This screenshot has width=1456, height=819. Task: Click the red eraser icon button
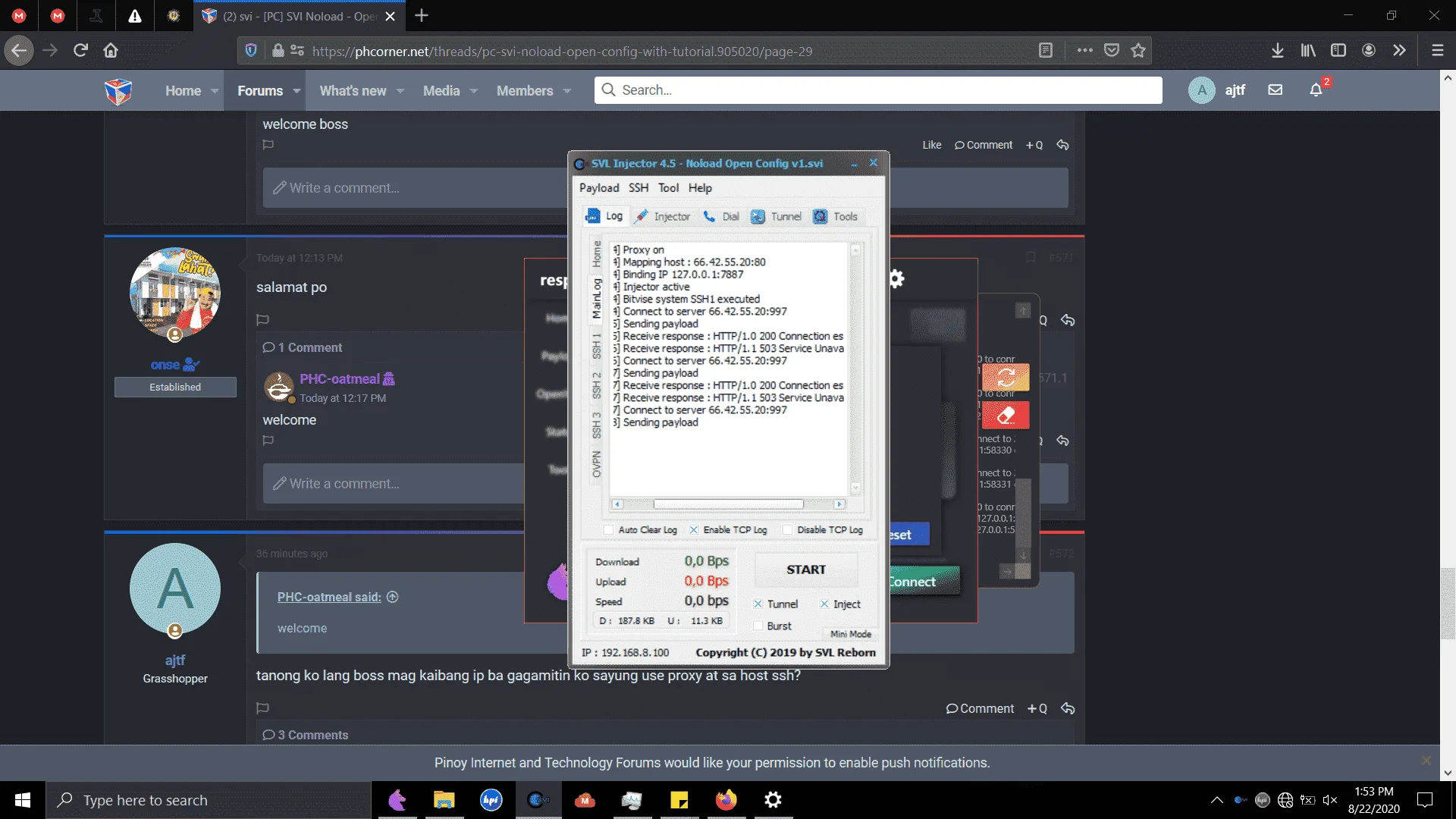tap(1006, 416)
